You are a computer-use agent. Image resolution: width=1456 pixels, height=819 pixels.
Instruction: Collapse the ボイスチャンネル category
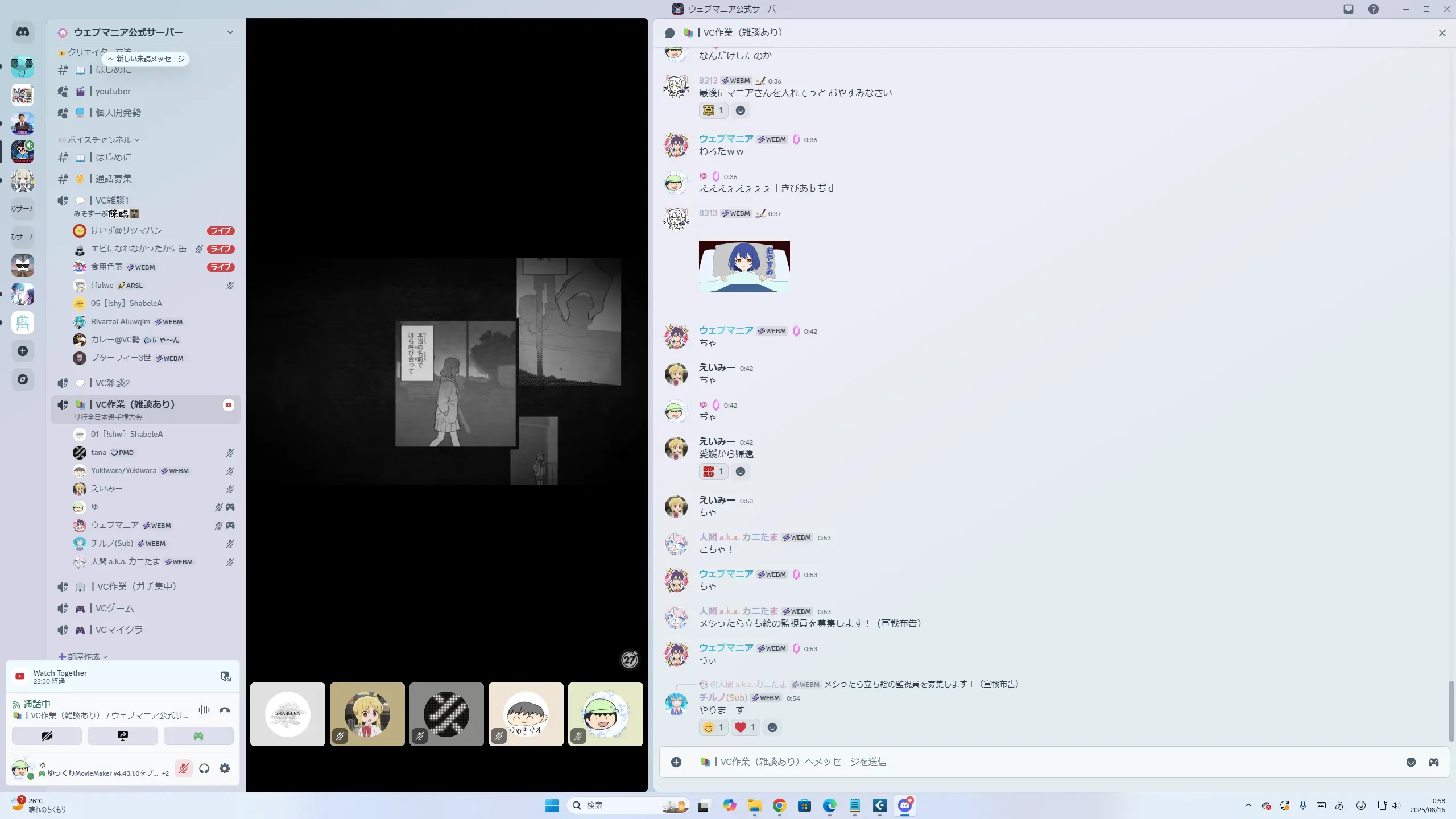pos(100,140)
